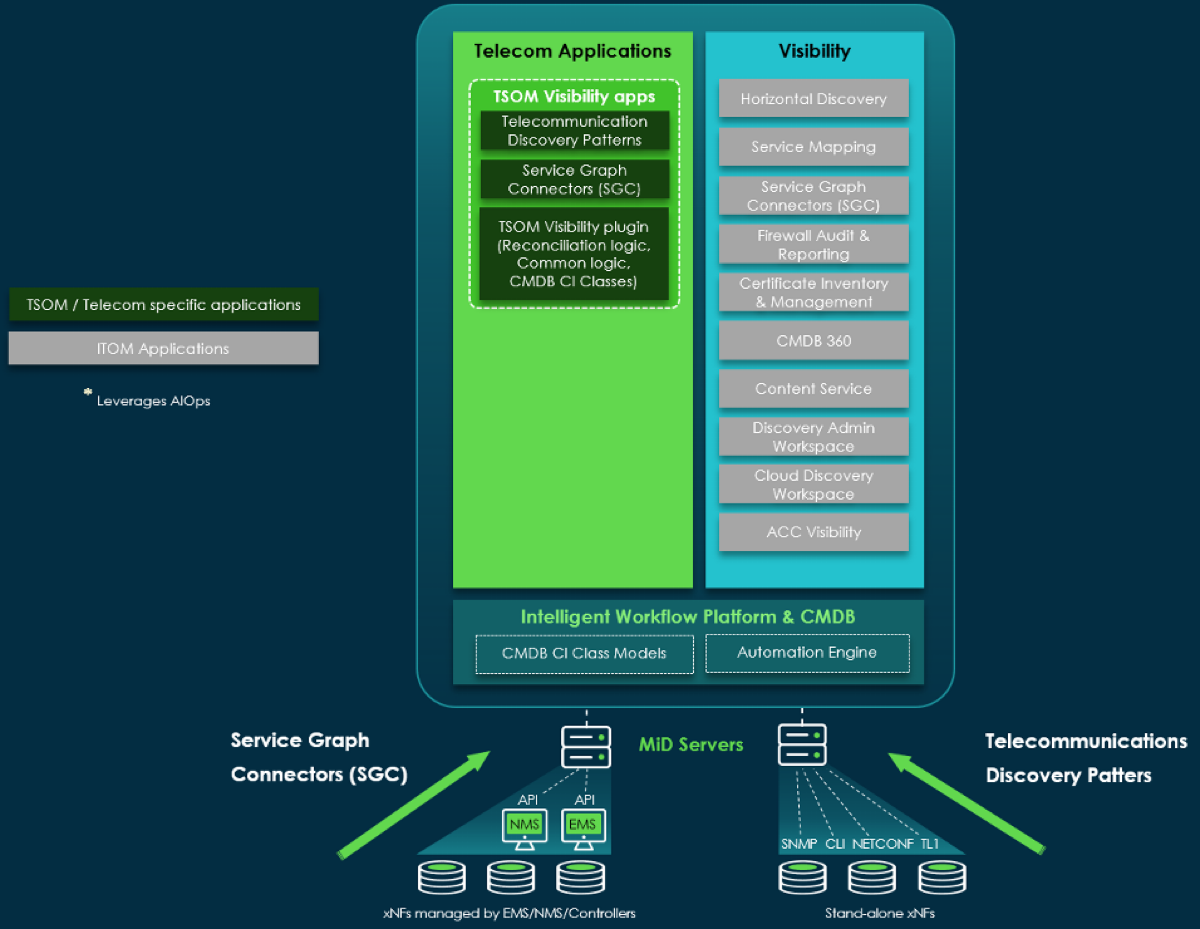Open Certificate Inventory & Management

[814, 293]
